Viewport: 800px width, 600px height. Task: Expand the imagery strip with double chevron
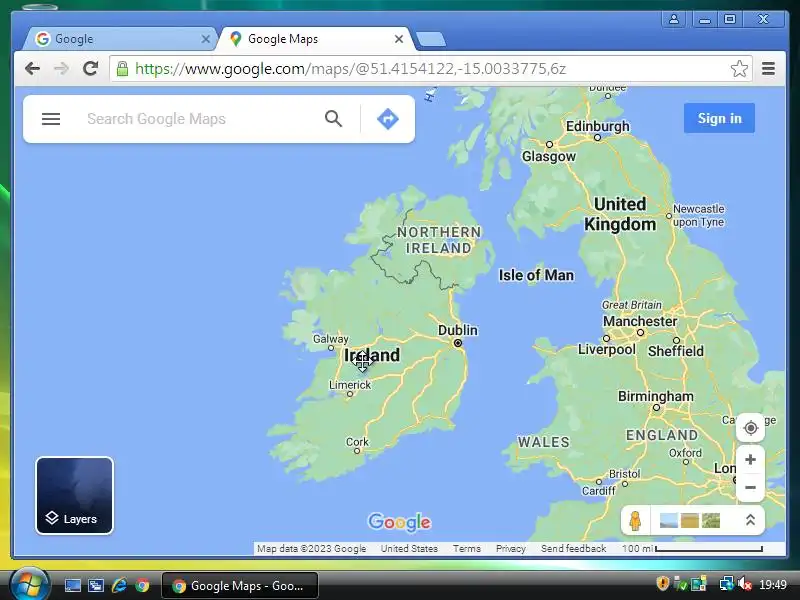(750, 520)
